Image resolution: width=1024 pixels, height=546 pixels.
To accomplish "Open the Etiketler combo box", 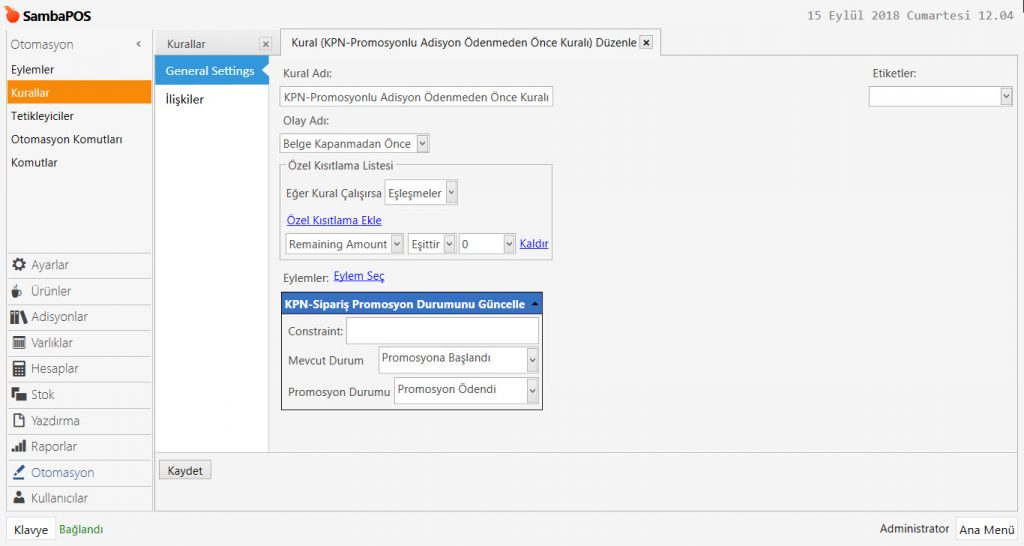I will point(1005,96).
